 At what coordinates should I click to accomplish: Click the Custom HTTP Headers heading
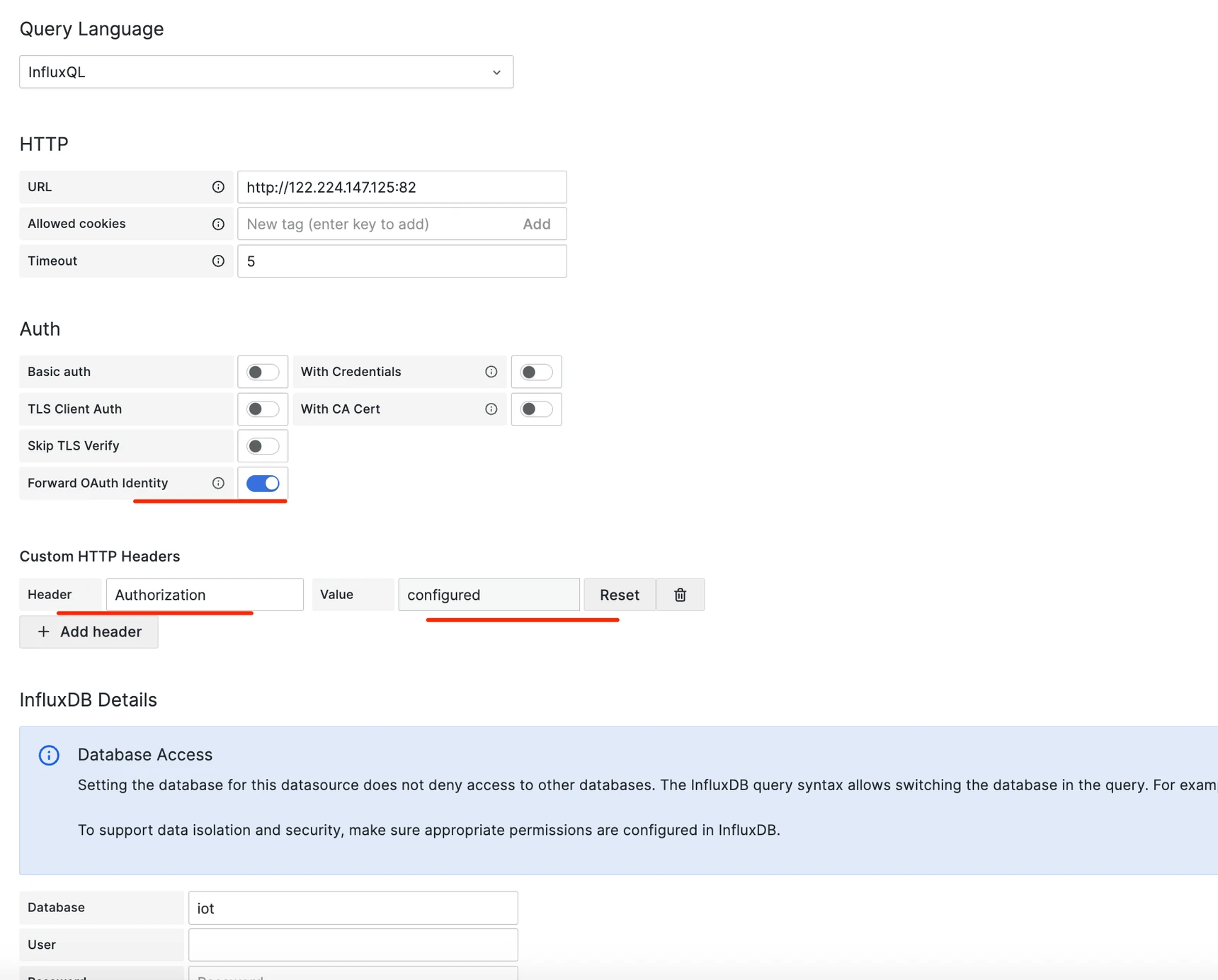coord(100,557)
